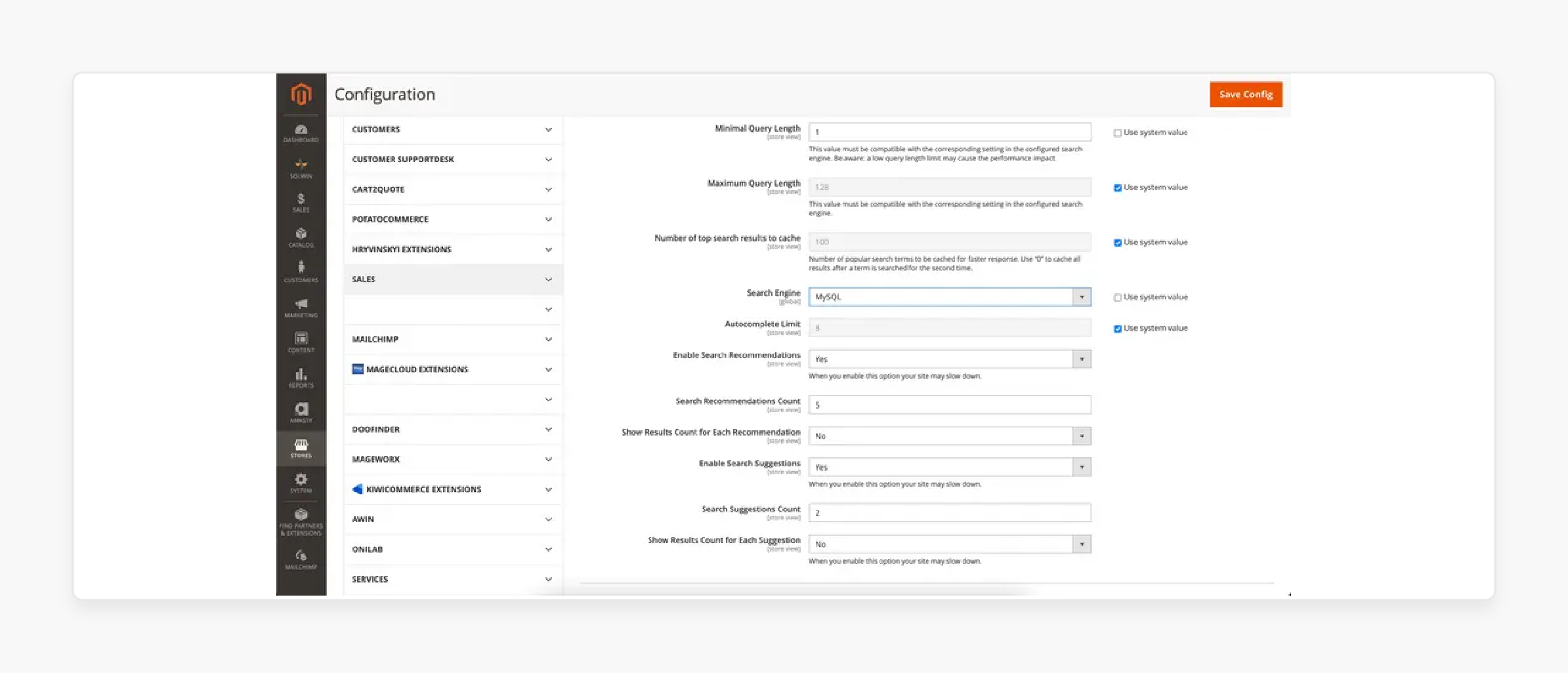Open Show Results Count for Each Suggestion dropdown

tap(950, 544)
